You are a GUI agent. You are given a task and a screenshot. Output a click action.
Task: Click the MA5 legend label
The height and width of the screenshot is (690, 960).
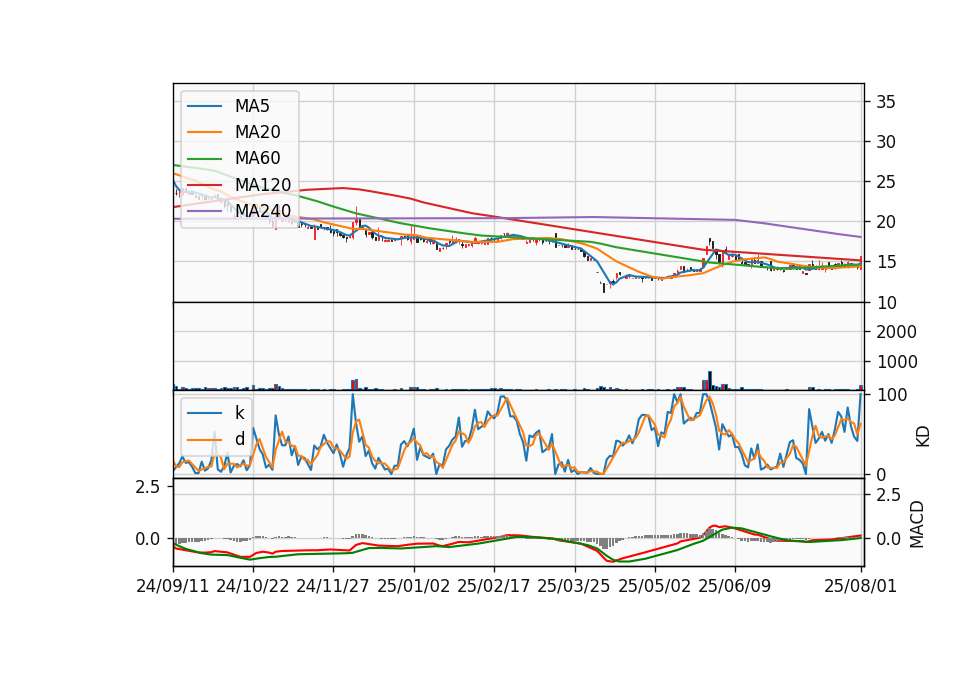point(252,106)
